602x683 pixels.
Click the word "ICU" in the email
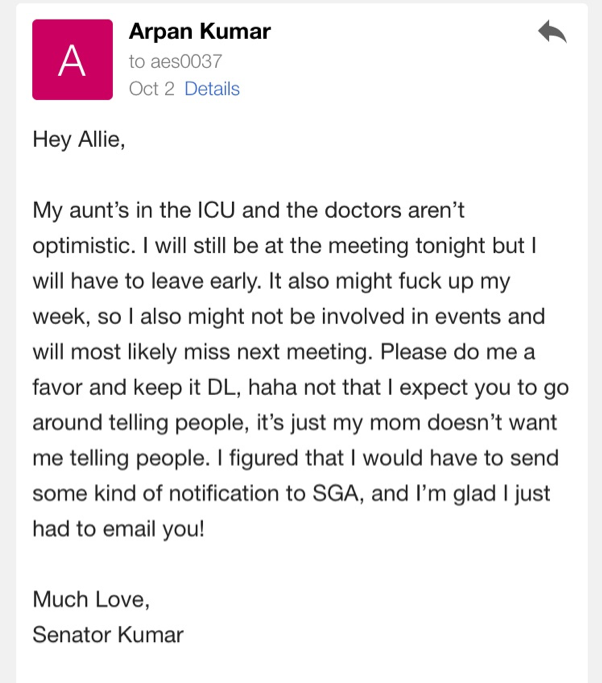tap(216, 210)
